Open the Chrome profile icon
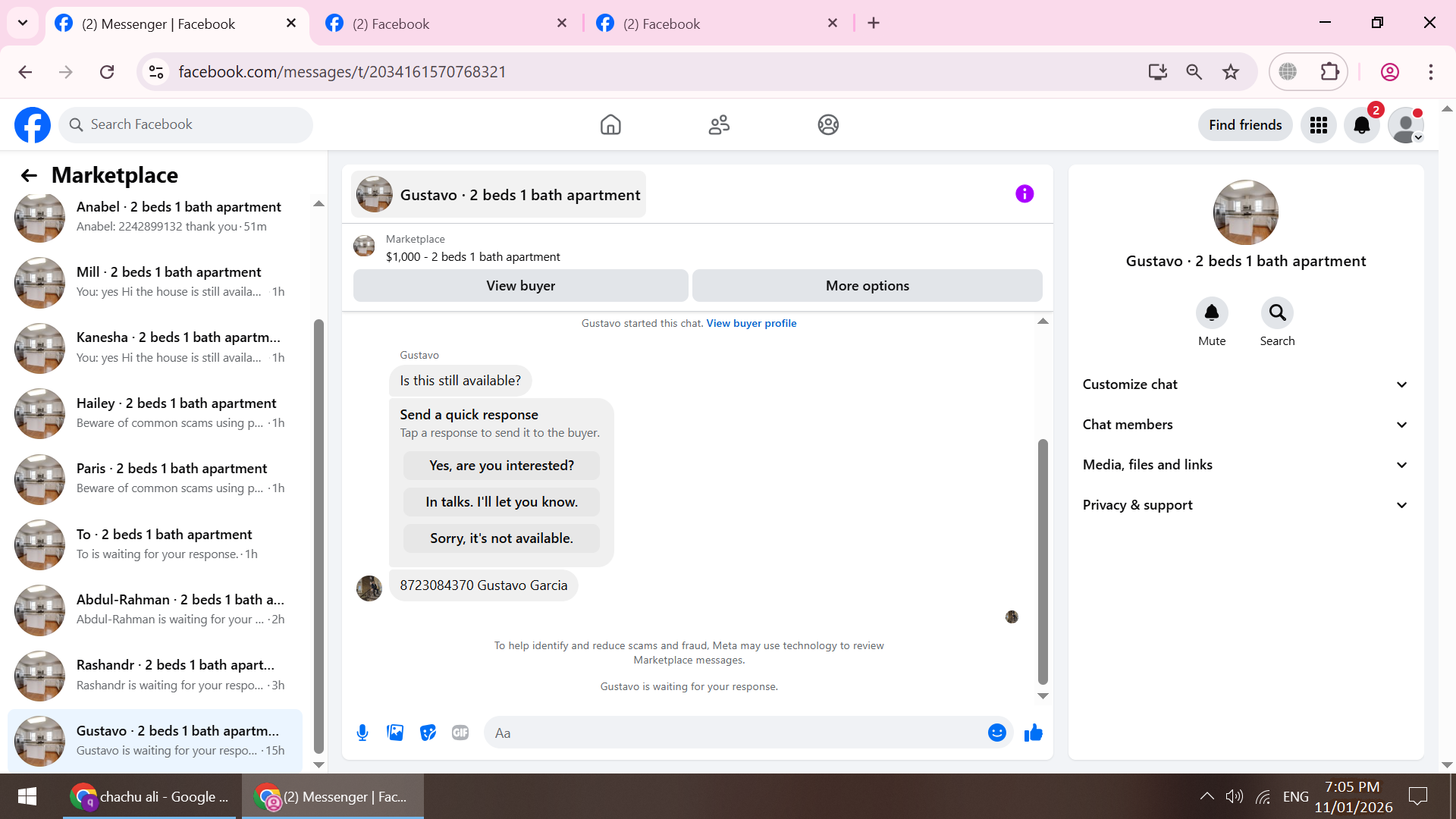This screenshot has height=819, width=1456. (1390, 72)
